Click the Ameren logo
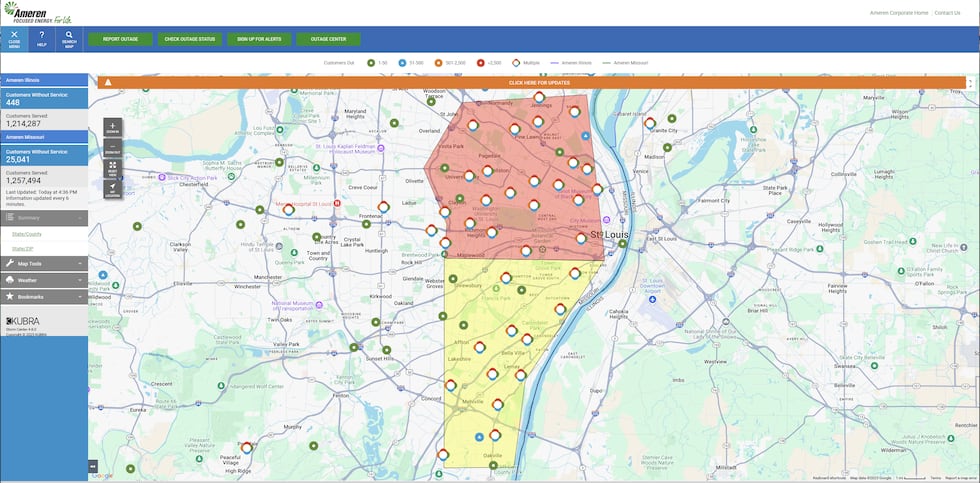Image resolution: width=980 pixels, height=483 pixels. pyautogui.click(x=38, y=12)
